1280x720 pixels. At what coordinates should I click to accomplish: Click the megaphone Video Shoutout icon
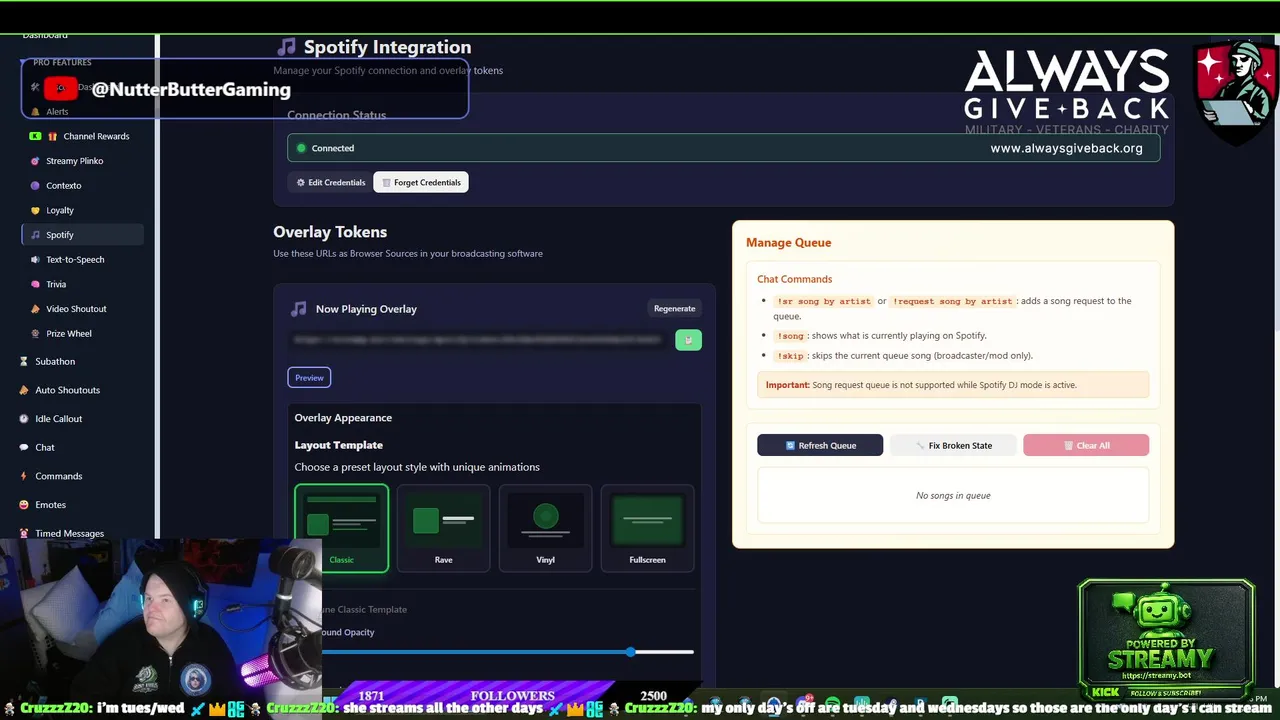pyautogui.click(x=35, y=309)
